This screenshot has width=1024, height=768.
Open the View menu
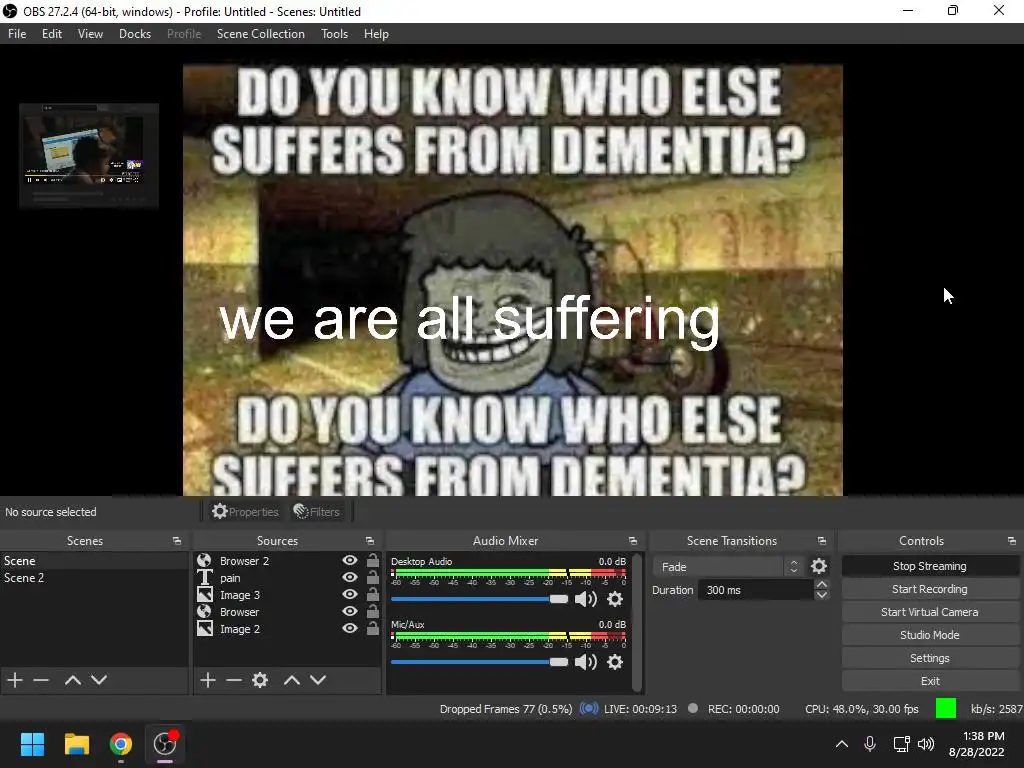[x=90, y=34]
